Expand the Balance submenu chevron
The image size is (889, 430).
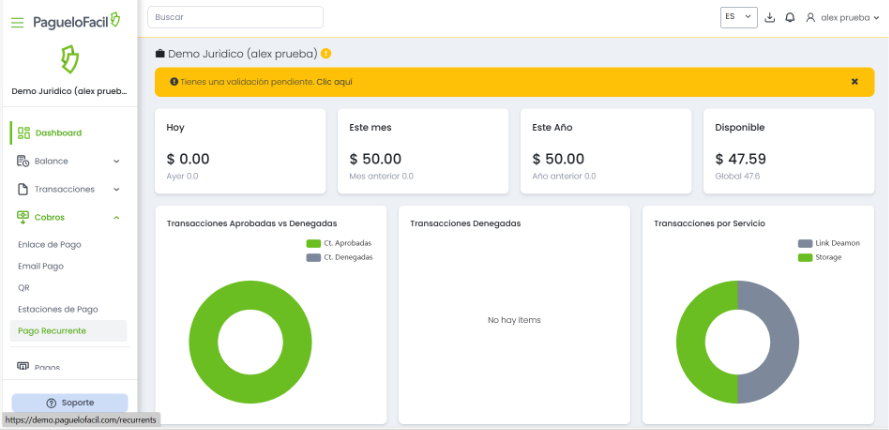coord(116,161)
